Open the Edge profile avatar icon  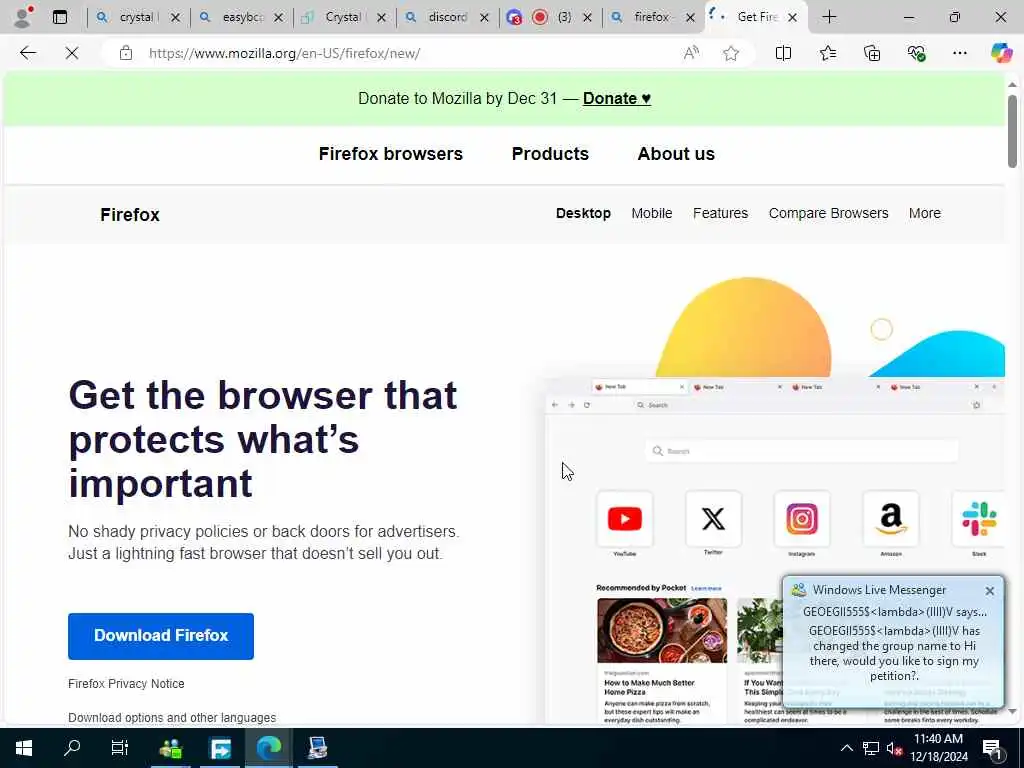click(x=23, y=17)
